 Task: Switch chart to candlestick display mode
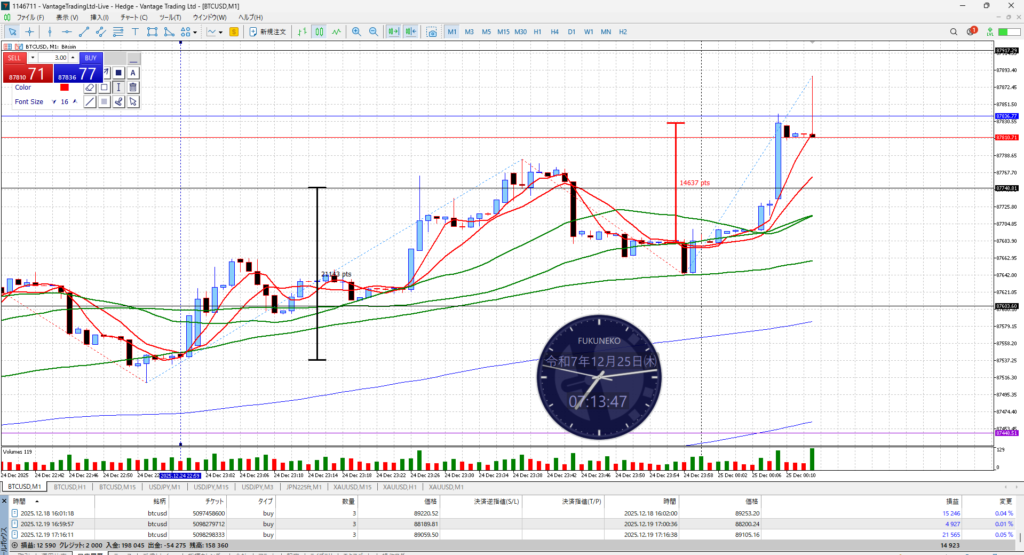pos(320,32)
